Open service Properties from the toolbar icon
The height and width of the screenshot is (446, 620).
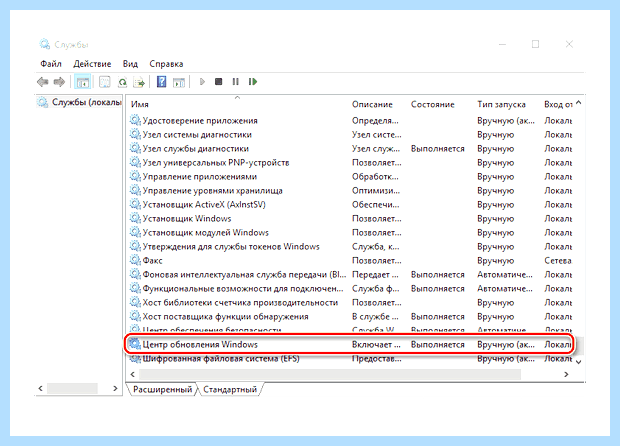tap(104, 82)
